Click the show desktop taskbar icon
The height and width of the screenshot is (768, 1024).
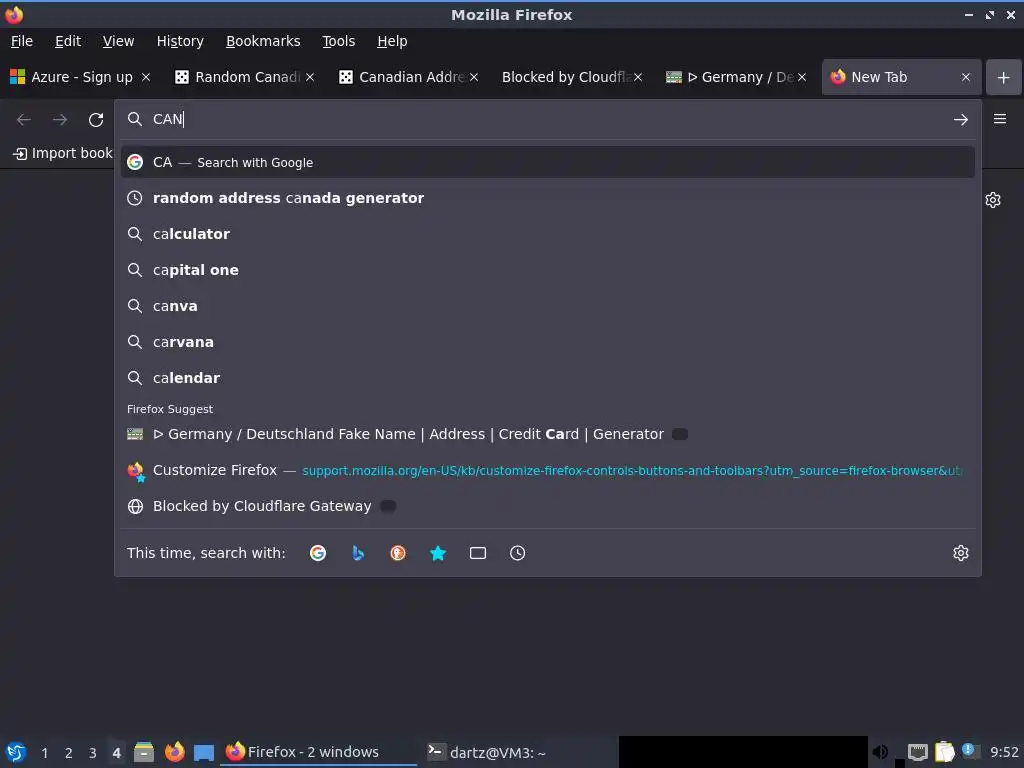pos(204,752)
